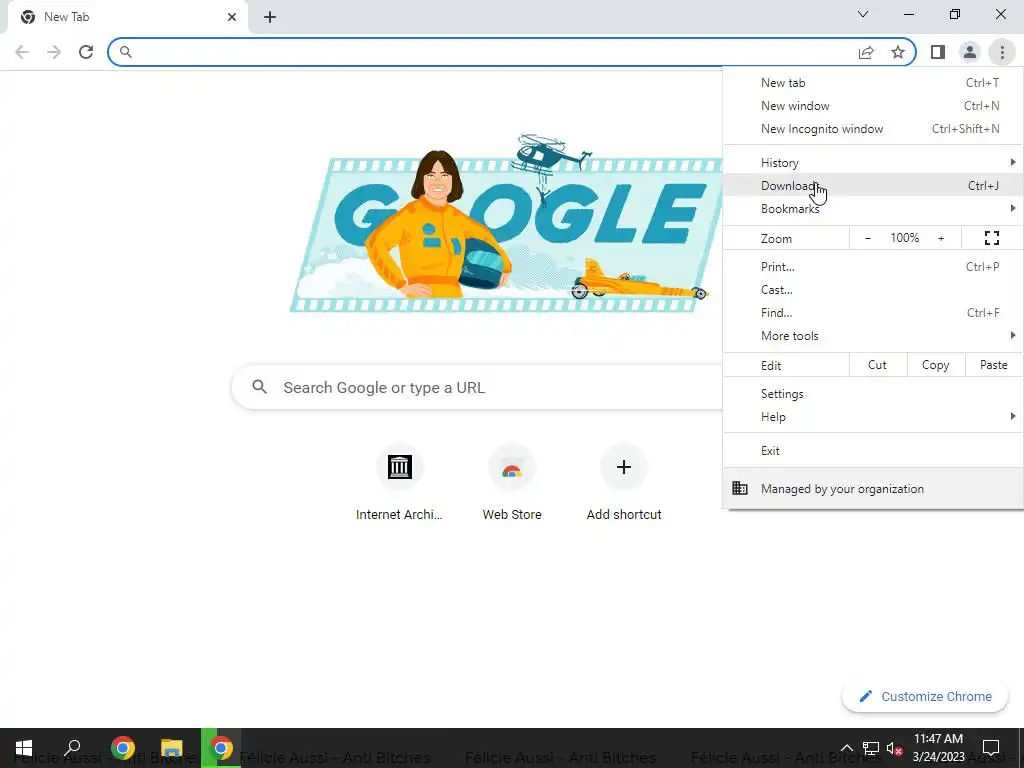Click the fullscreen icon in Zoom row

coord(991,238)
